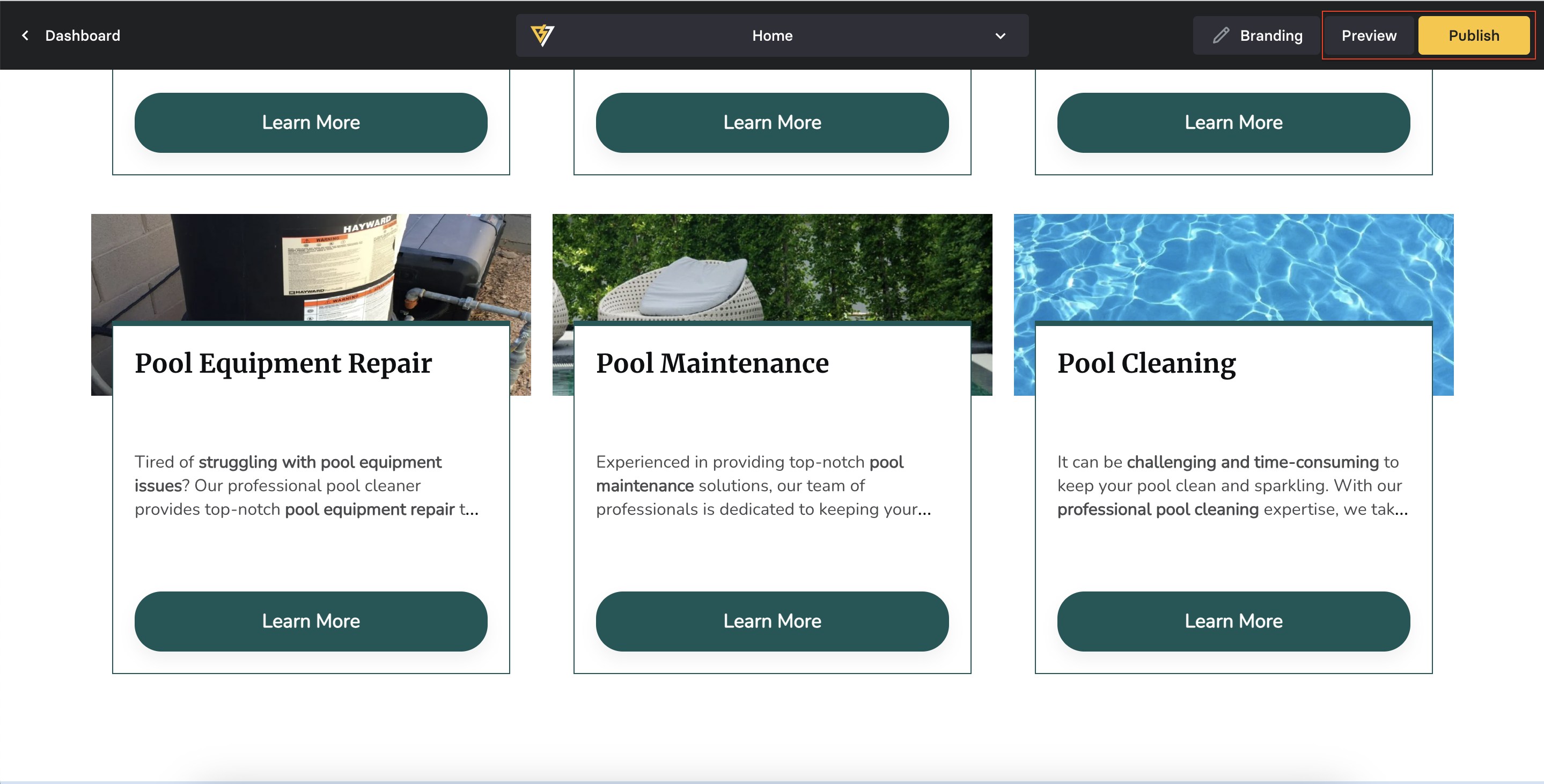Select the Pool Equipment Repair heading
This screenshot has height=784, width=1544.
(283, 363)
